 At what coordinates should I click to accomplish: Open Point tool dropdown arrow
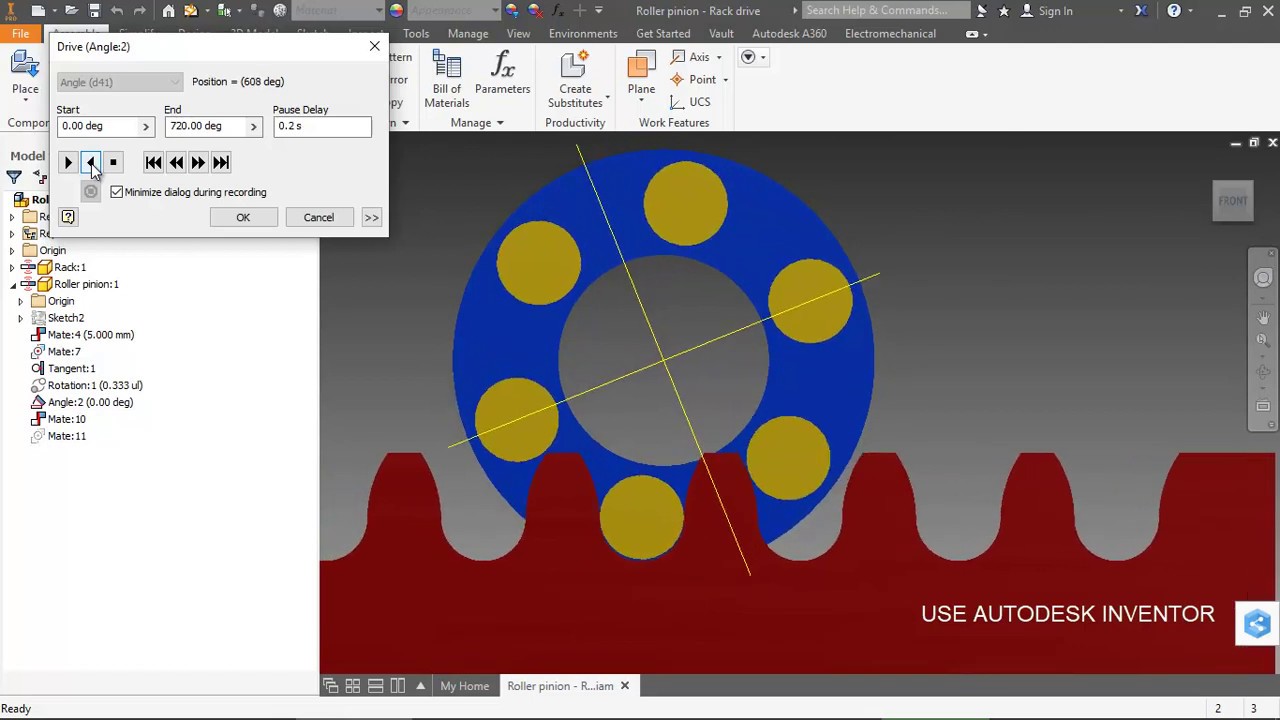725,81
